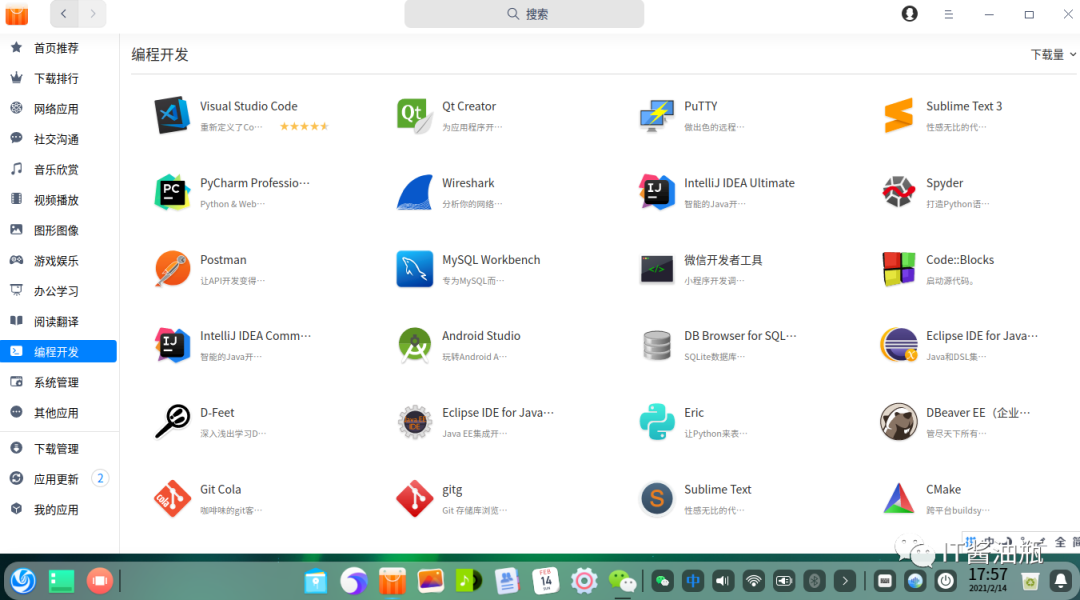Select the IntelliJ IDEA Ultimate icon
1080x600 pixels.
[656, 192]
